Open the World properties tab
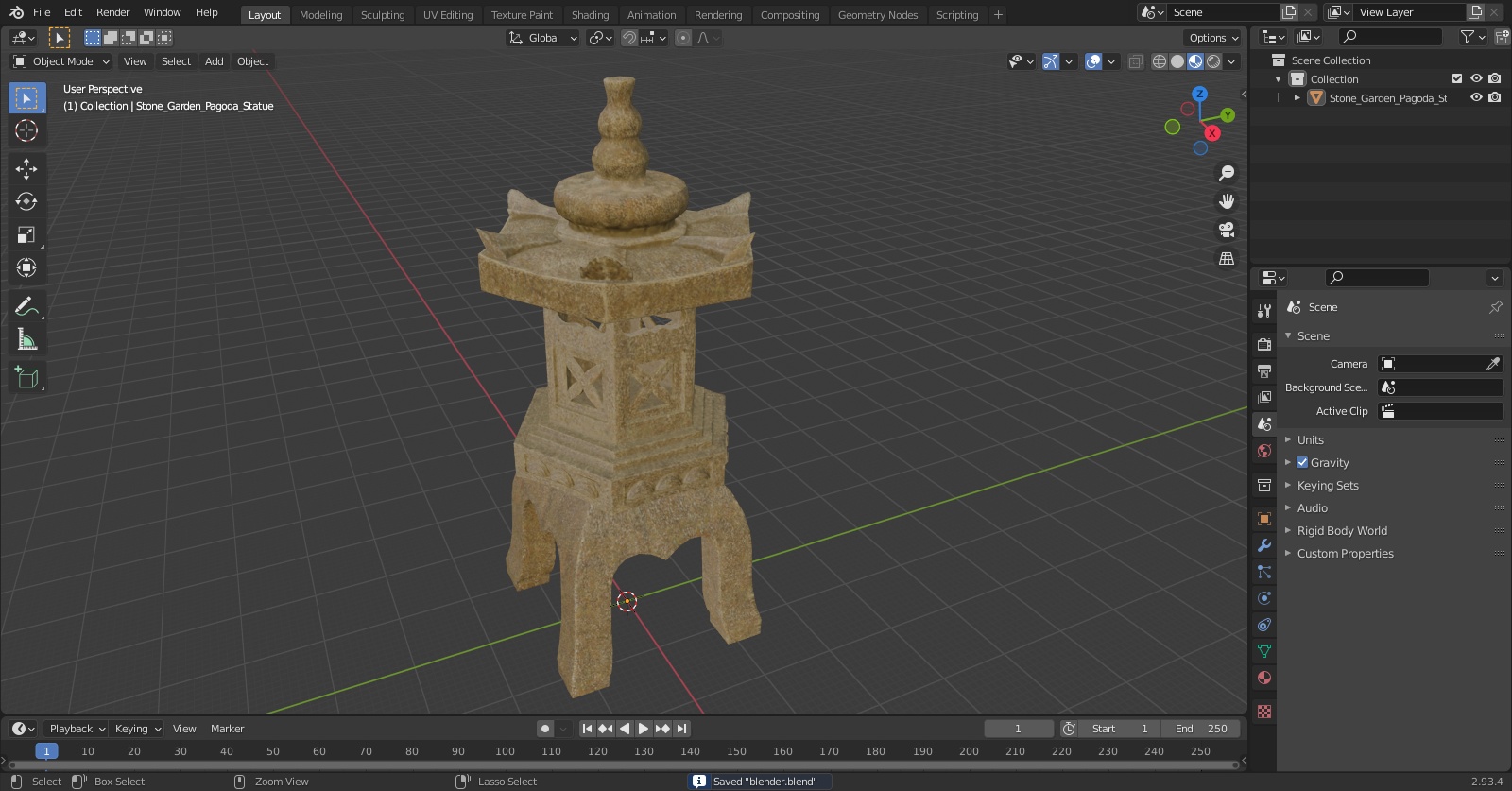The width and height of the screenshot is (1512, 791). pyautogui.click(x=1263, y=451)
